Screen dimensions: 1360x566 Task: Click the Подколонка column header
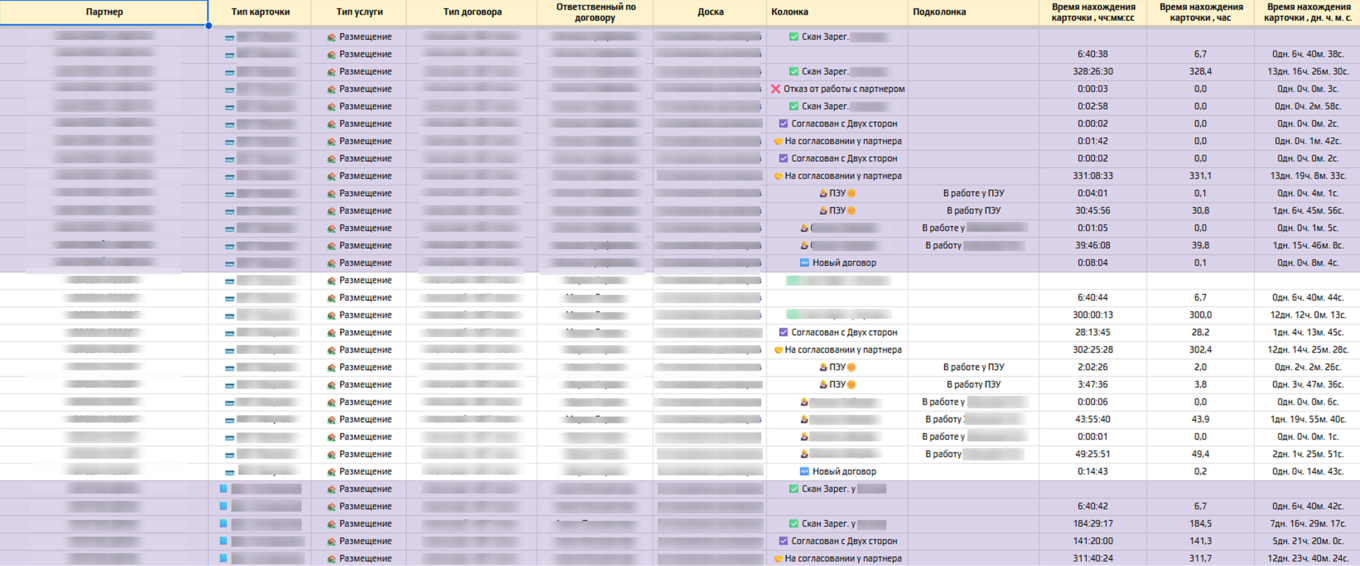974,12
